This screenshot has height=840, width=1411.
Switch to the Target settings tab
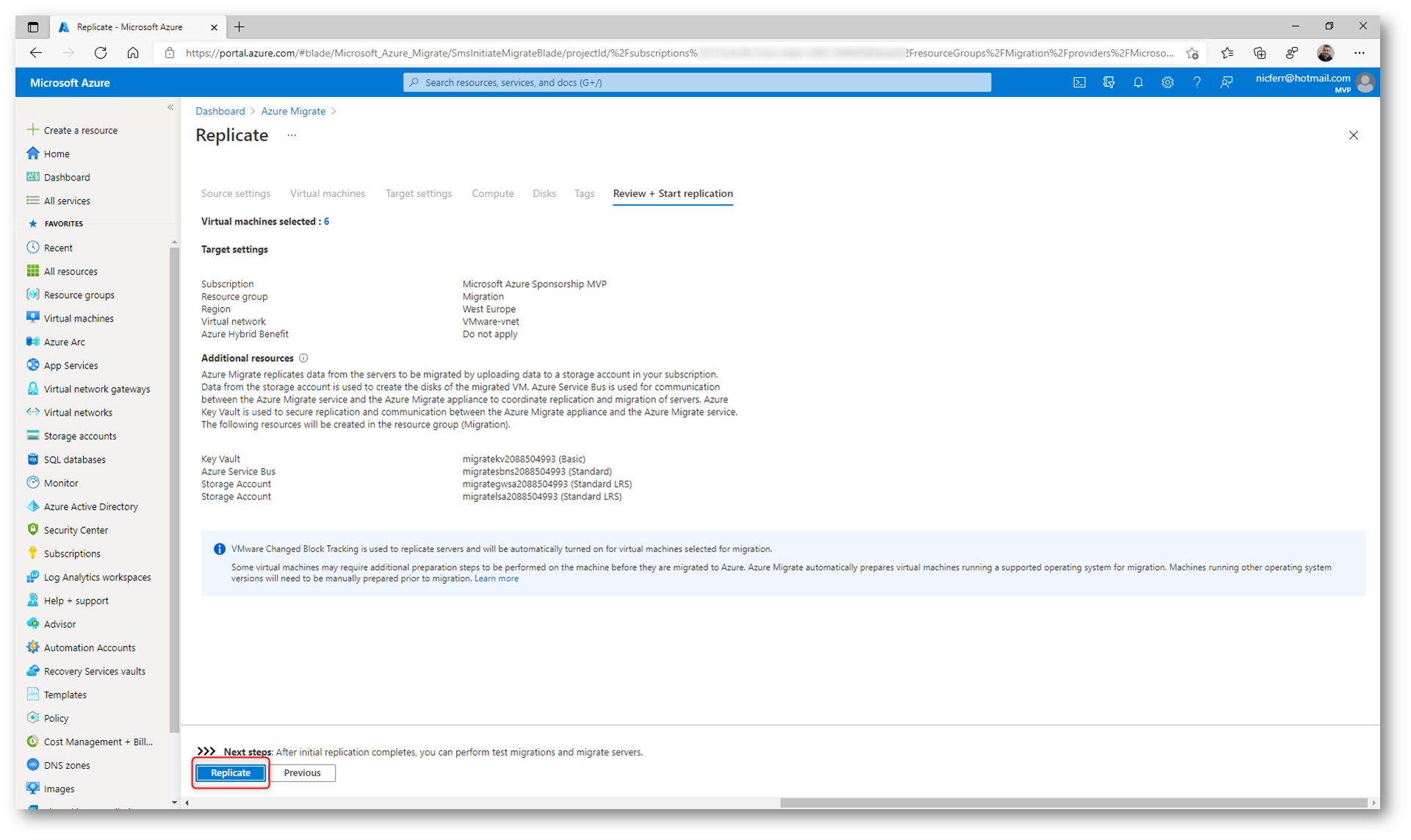418,194
